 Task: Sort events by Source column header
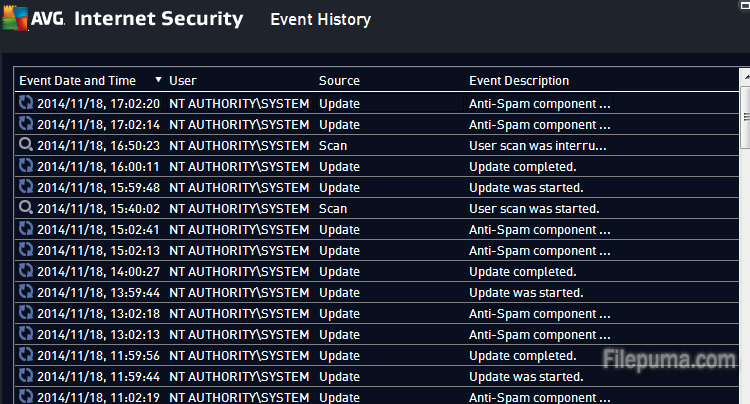tap(339, 80)
